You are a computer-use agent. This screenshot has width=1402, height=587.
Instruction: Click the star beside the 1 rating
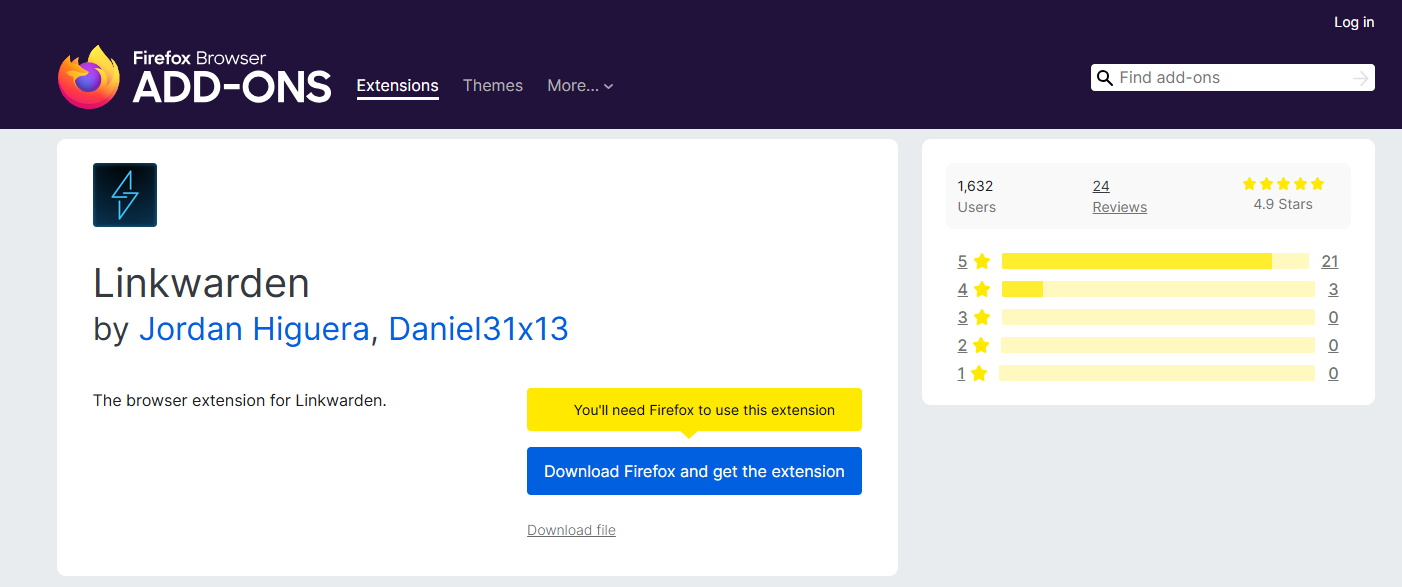tap(979, 373)
